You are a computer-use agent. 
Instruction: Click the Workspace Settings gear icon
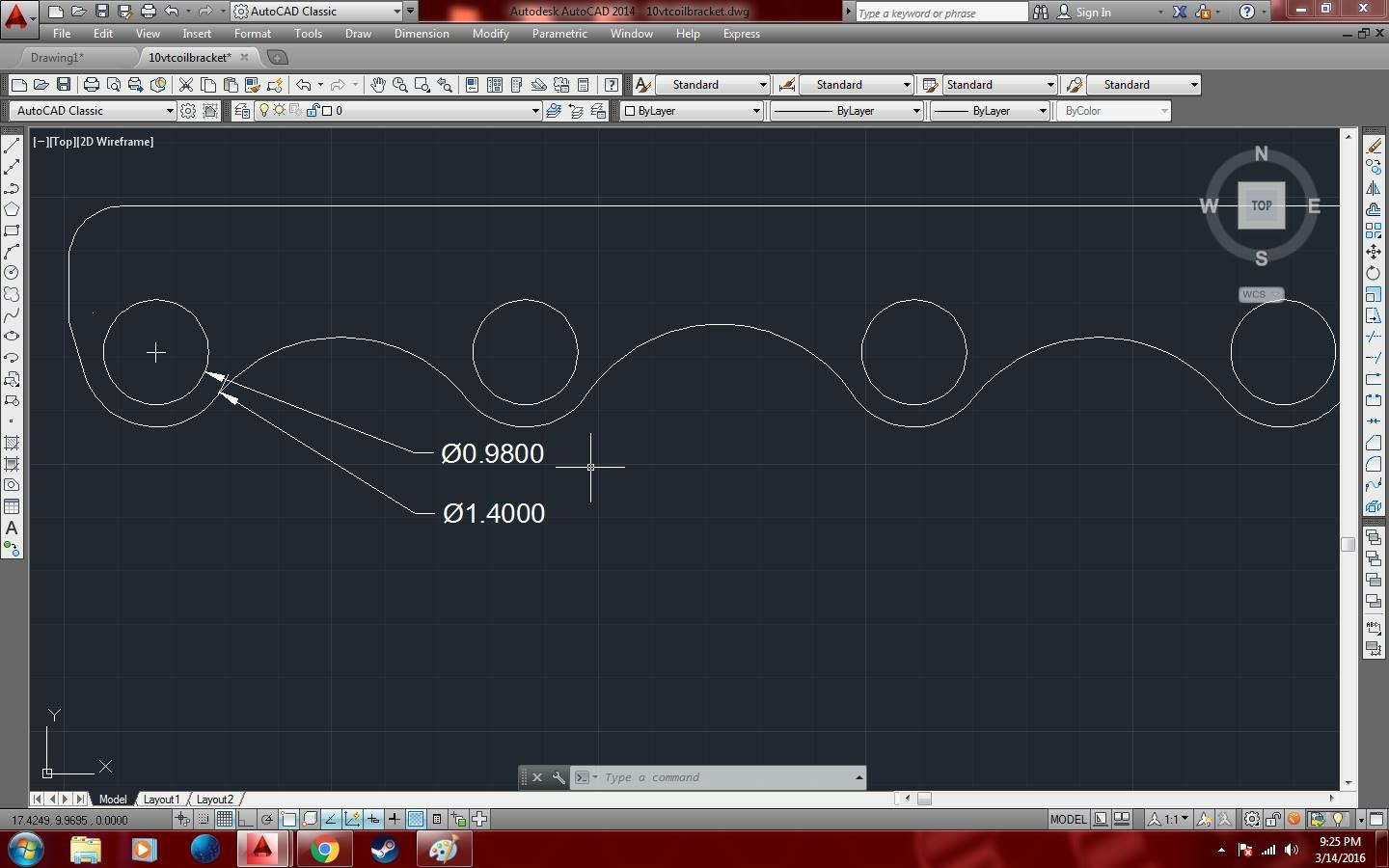188,111
